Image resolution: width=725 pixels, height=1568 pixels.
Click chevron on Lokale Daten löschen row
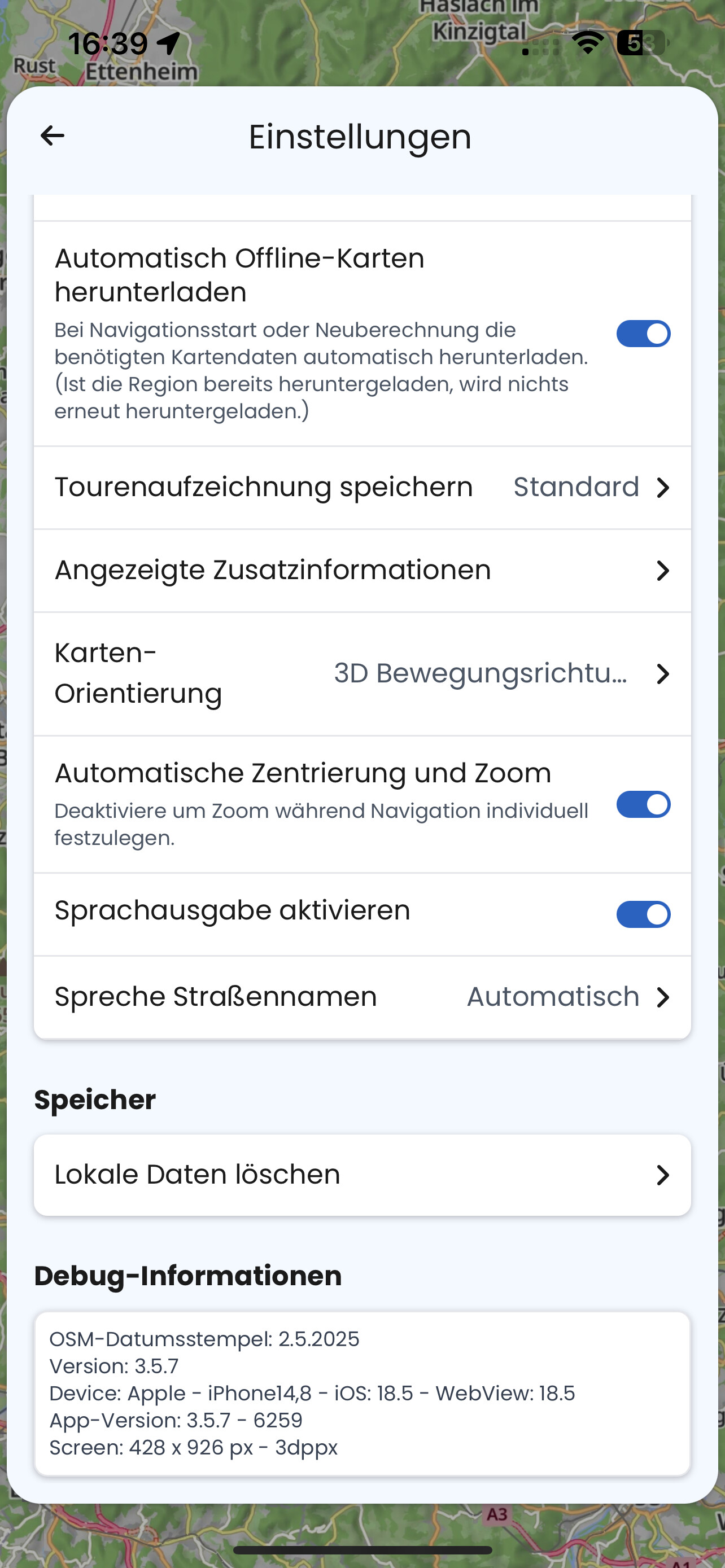pos(663,1175)
